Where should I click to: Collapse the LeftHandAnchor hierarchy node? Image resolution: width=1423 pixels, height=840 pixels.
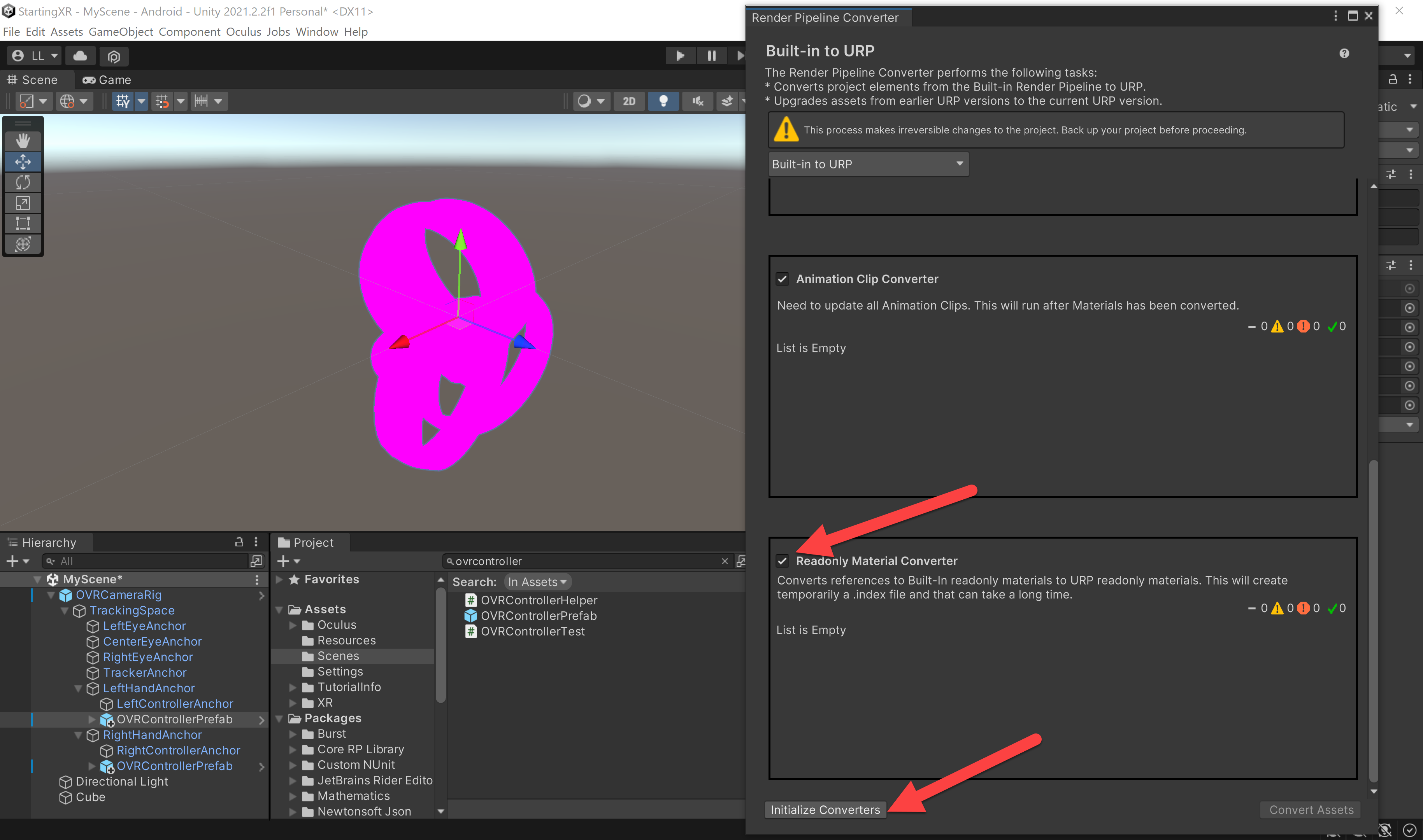click(78, 688)
